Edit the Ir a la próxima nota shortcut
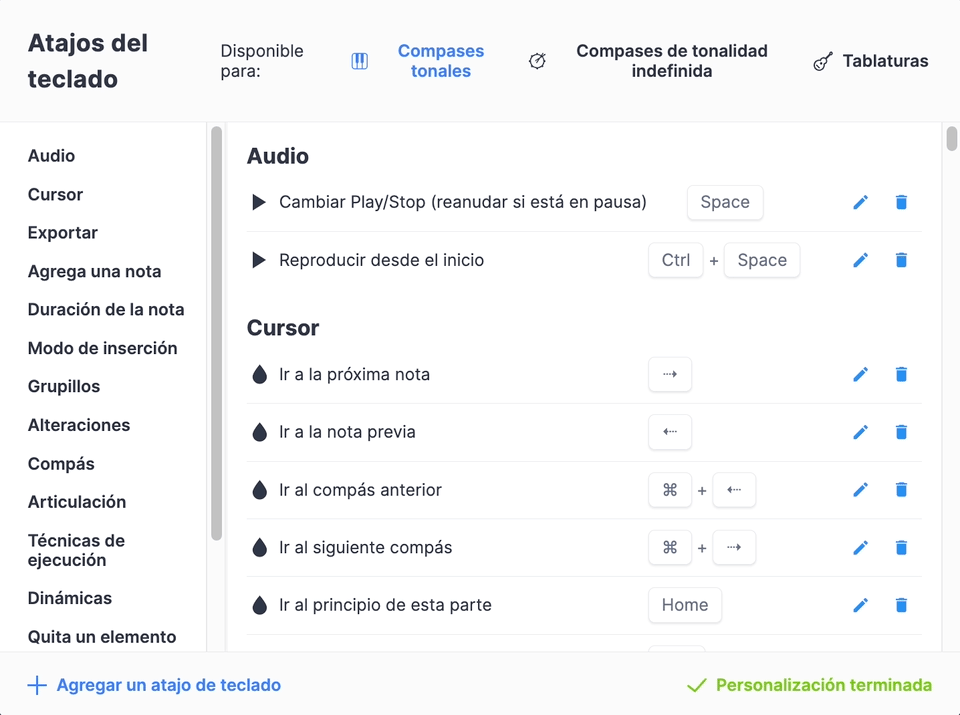The image size is (960, 715). (x=860, y=374)
